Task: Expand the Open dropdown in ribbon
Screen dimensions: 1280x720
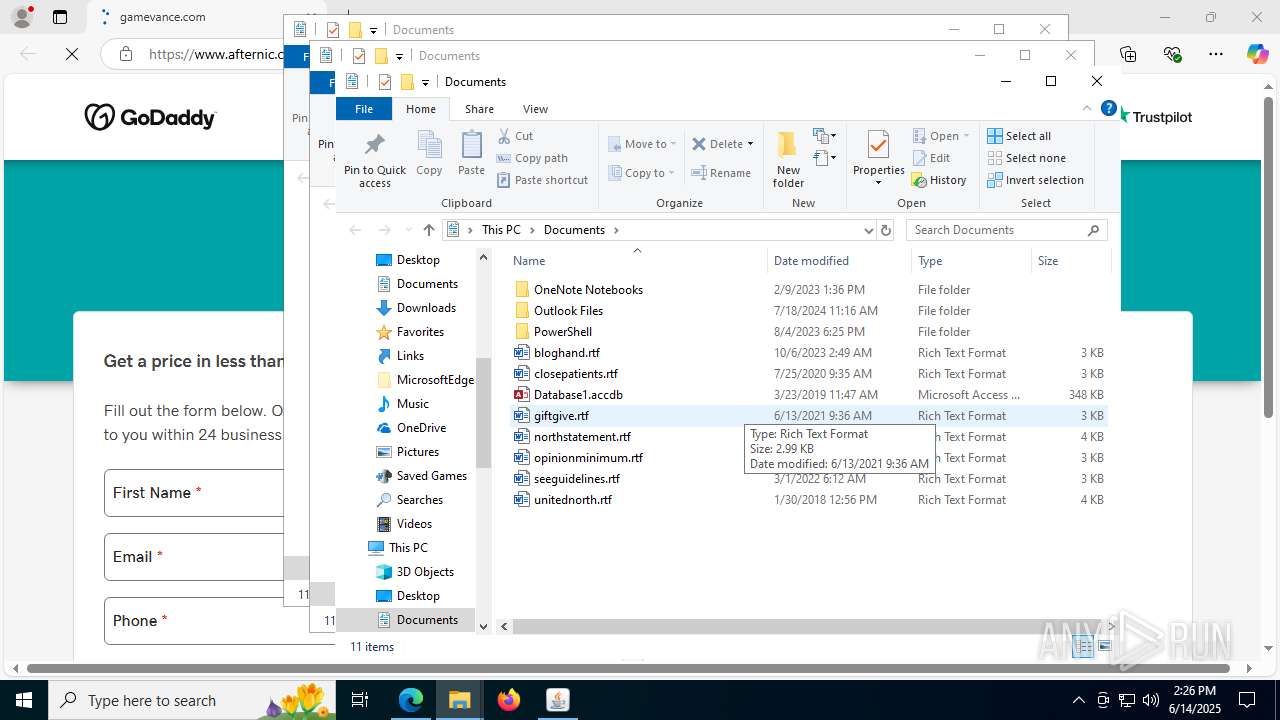Action: (x=941, y=136)
